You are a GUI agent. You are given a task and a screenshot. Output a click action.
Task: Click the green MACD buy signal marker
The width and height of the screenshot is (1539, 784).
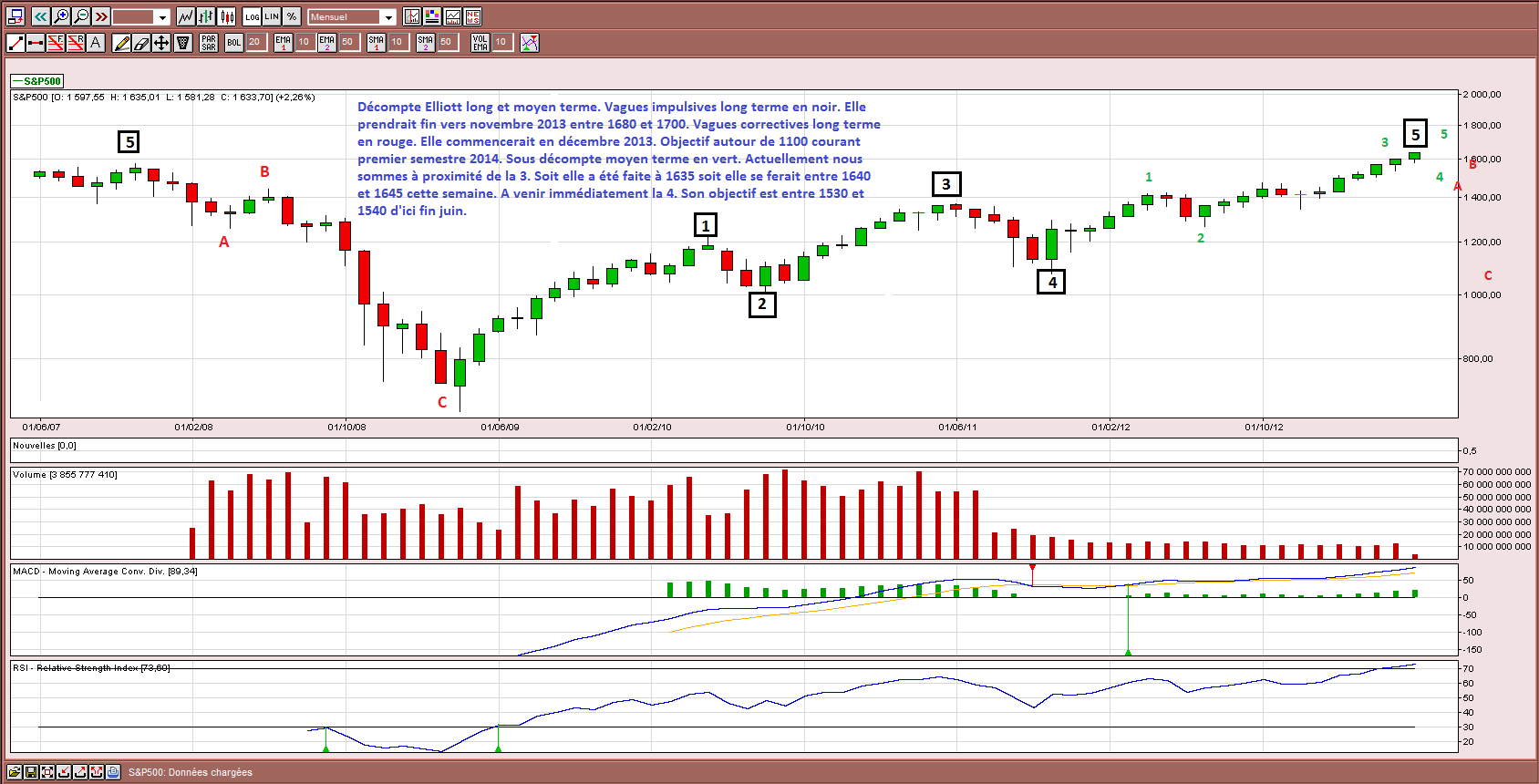click(1128, 651)
